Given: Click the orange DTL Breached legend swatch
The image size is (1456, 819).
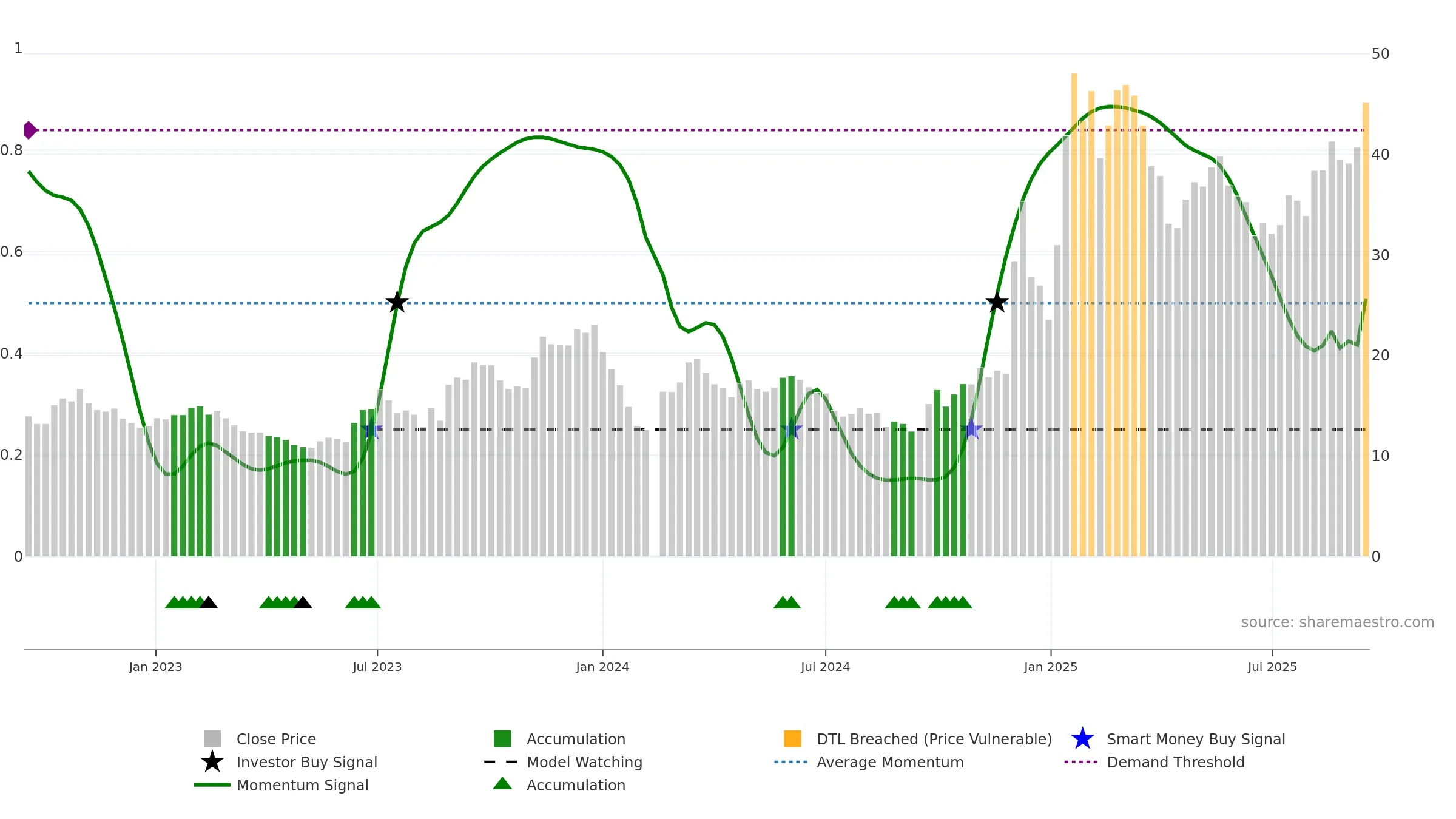Looking at the screenshot, I should coord(792,738).
